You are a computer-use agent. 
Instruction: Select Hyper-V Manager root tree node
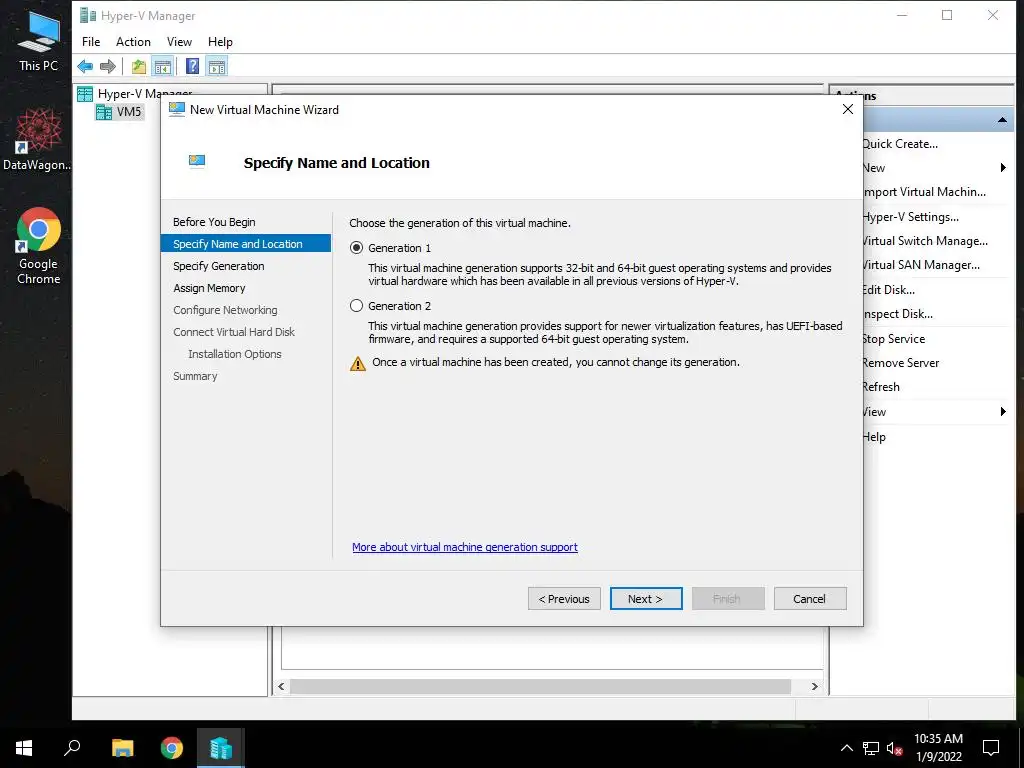[x=135, y=93]
